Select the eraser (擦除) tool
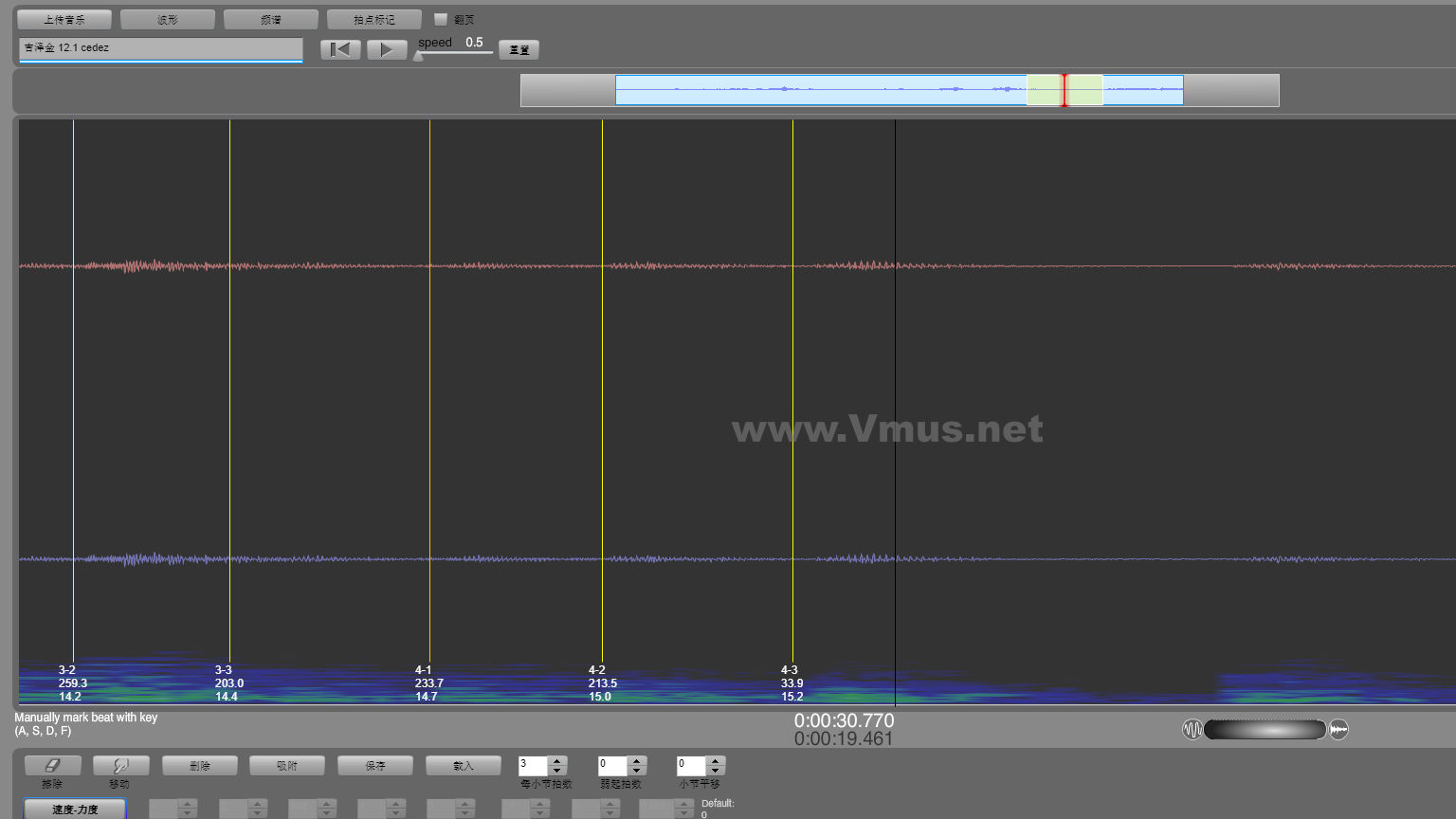The height and width of the screenshot is (819, 1456). [52, 765]
